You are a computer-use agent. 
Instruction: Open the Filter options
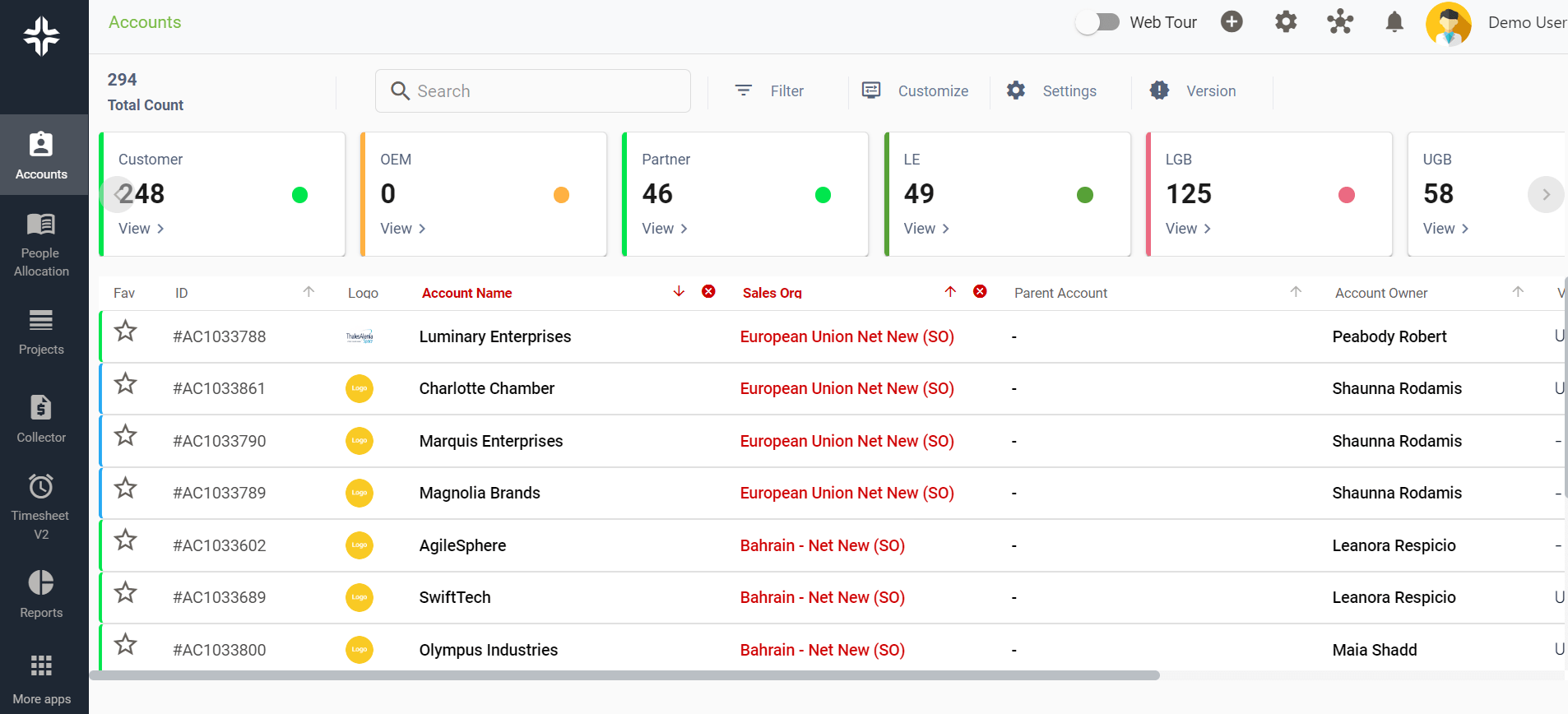point(769,91)
